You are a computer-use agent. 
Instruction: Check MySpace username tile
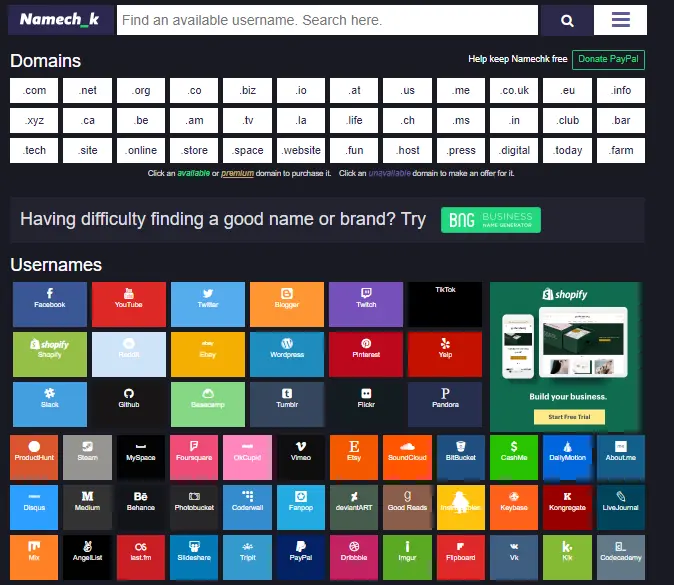tap(141, 457)
